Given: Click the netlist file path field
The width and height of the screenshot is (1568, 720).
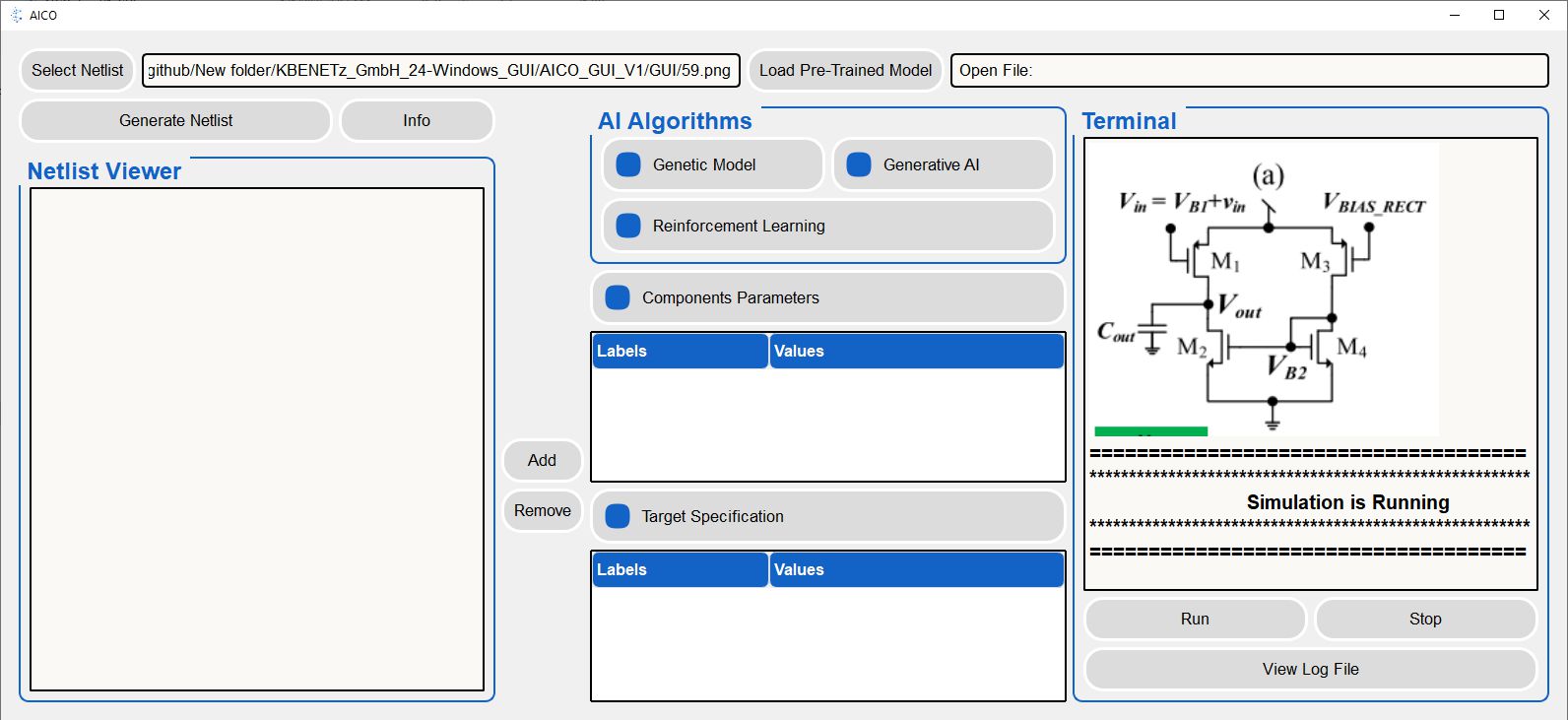Looking at the screenshot, I should 440,70.
